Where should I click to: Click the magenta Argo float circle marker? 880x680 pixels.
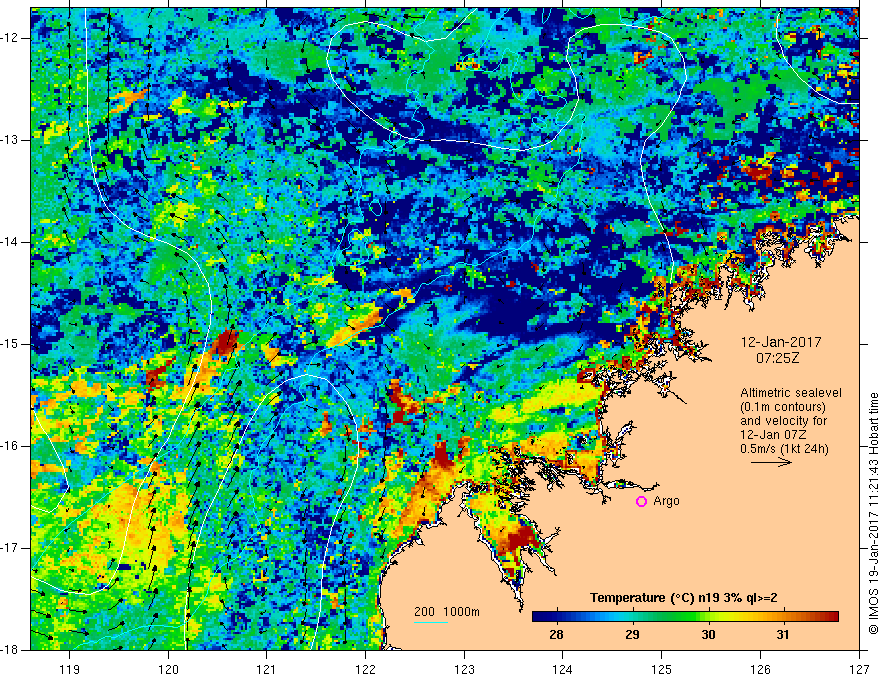(x=641, y=501)
